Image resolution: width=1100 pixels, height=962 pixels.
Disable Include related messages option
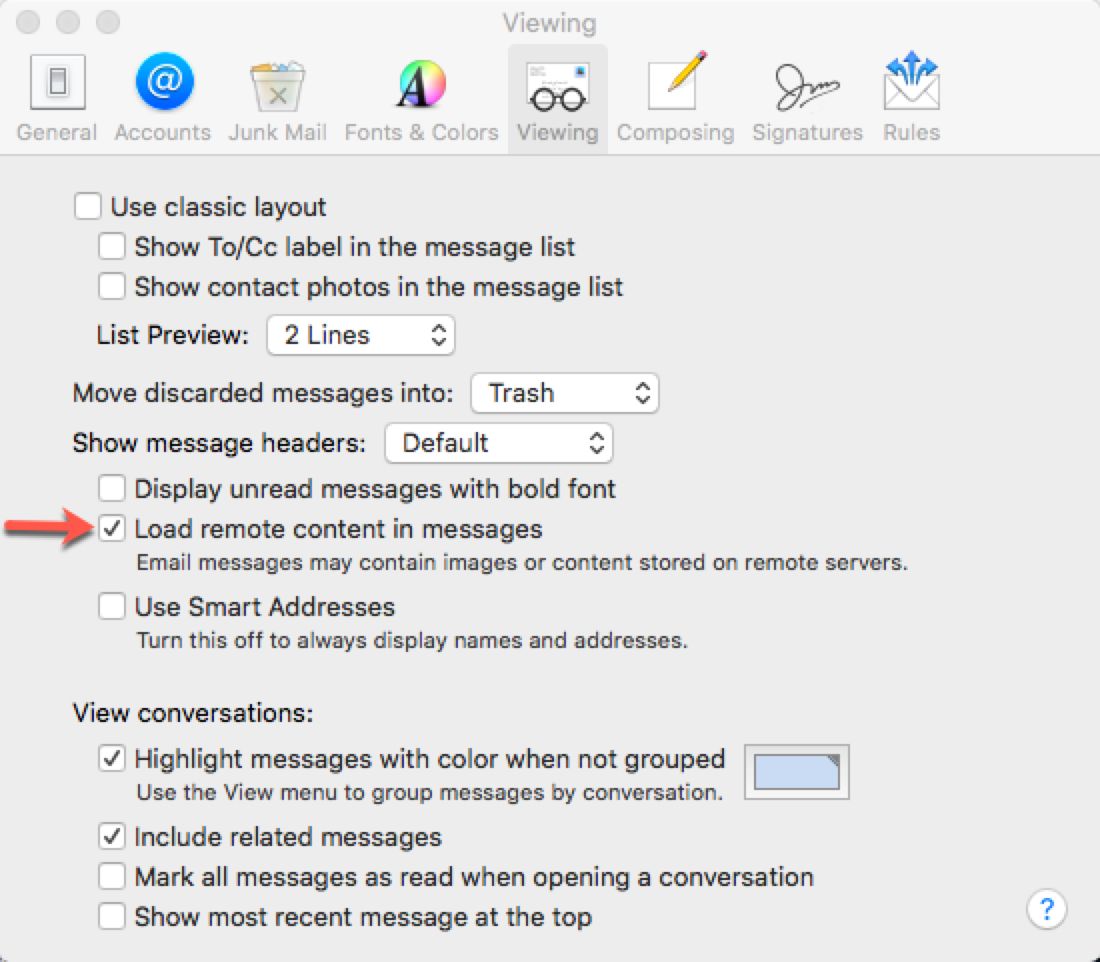[x=112, y=837]
